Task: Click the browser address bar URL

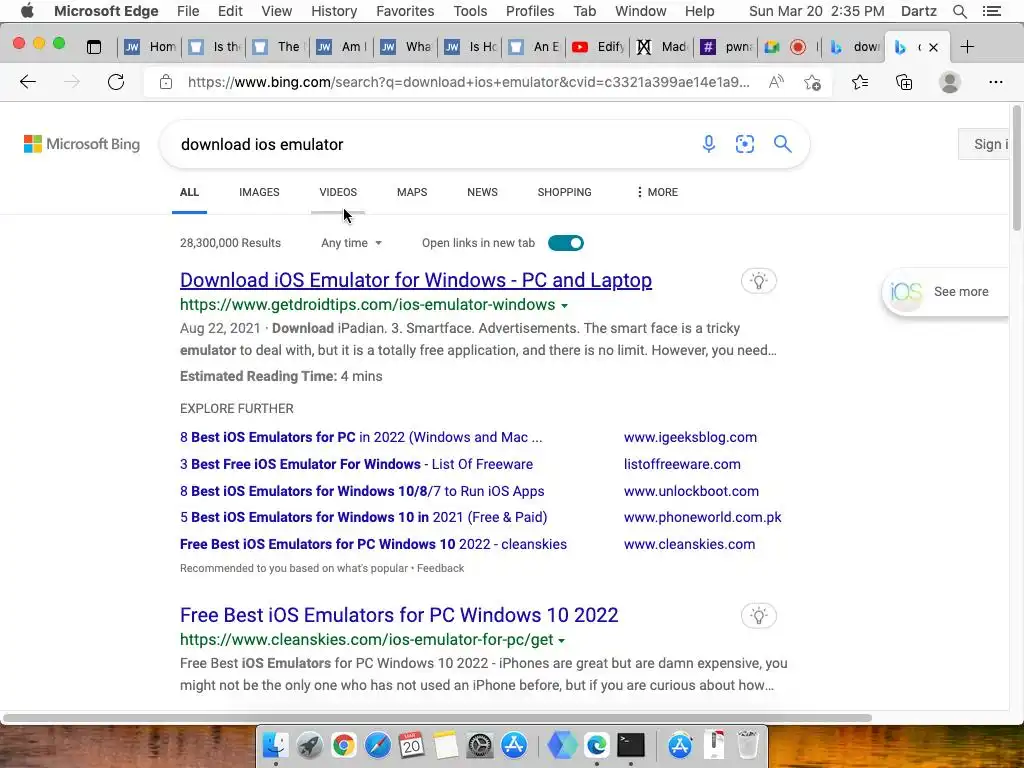Action: [468, 82]
